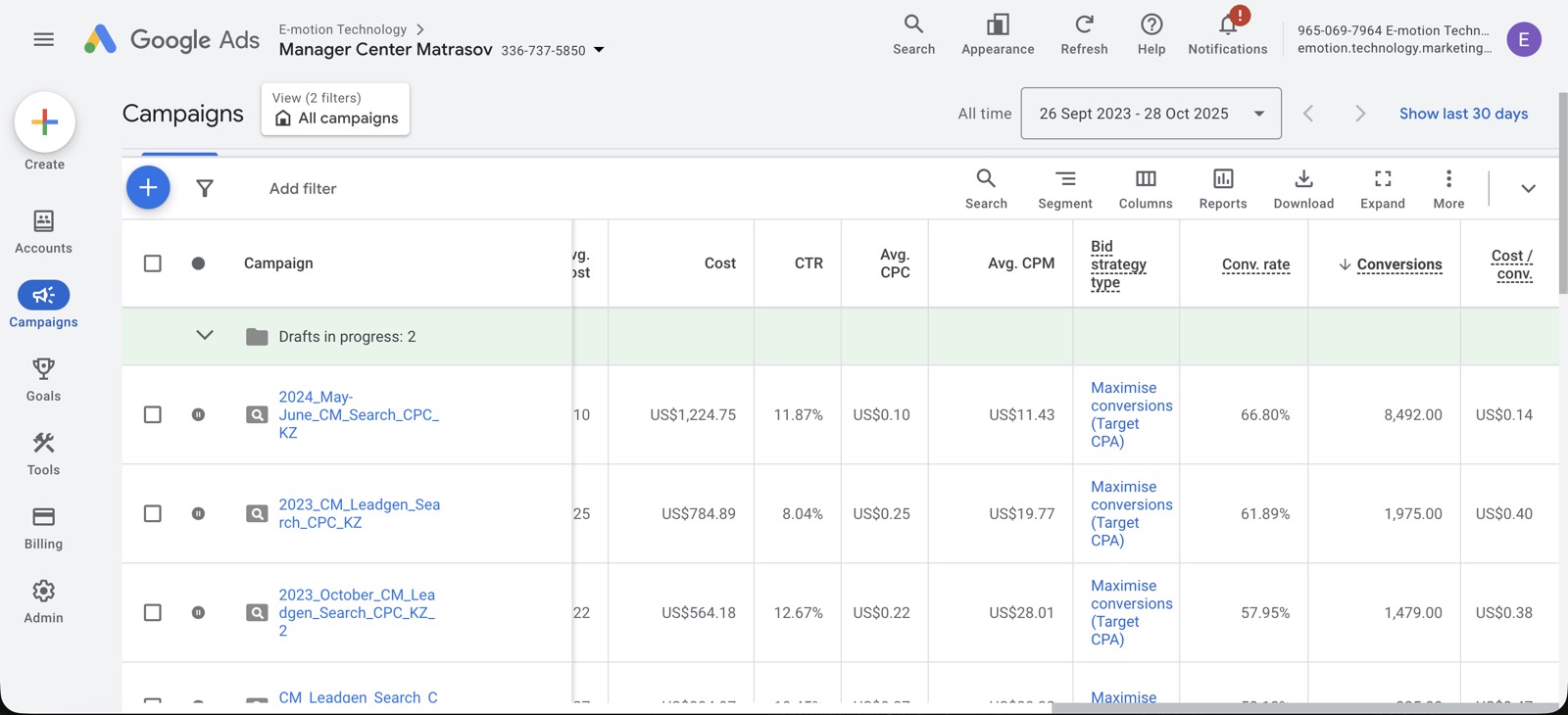Image resolution: width=1568 pixels, height=715 pixels.
Task: Click the filter funnel icon
Action: [x=204, y=188]
